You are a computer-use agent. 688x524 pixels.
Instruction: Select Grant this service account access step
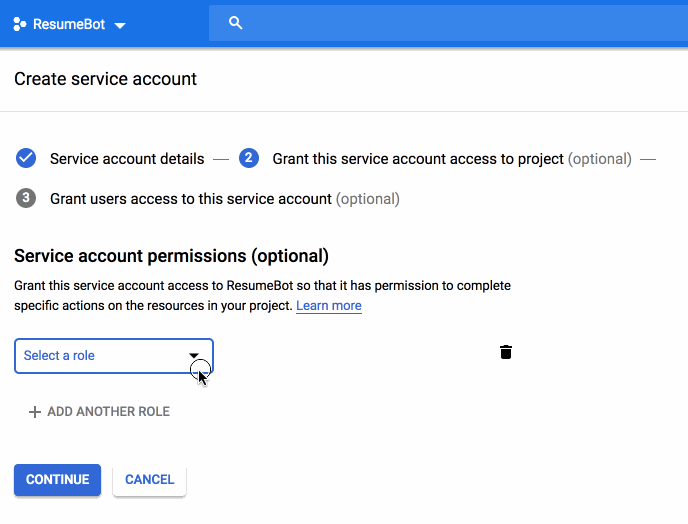pos(418,159)
